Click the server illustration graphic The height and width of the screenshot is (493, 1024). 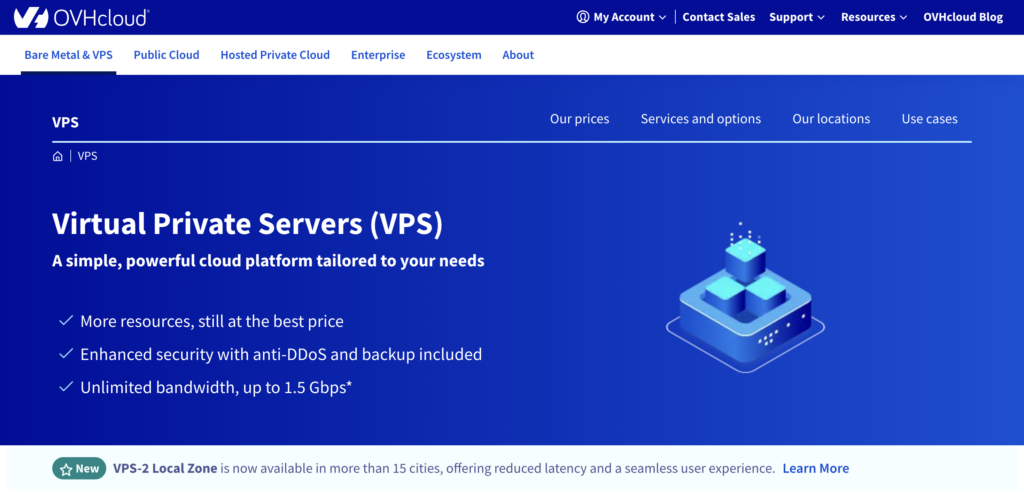click(x=745, y=297)
